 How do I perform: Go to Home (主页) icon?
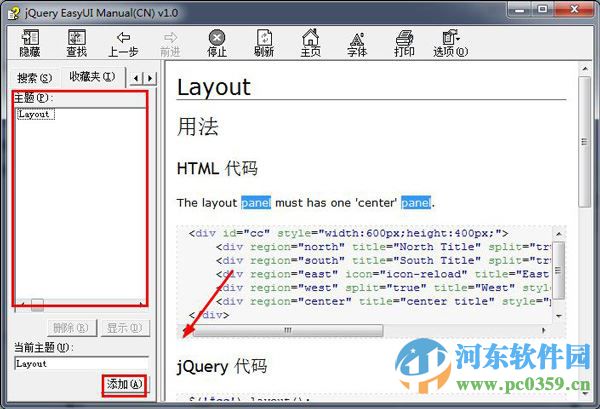coord(311,43)
